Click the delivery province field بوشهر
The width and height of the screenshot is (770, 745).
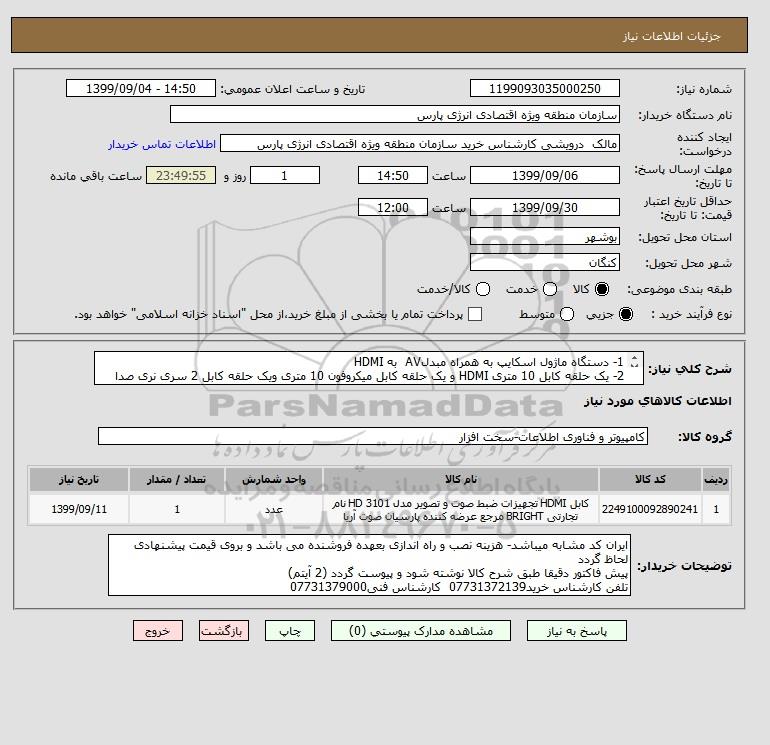tap(545, 237)
